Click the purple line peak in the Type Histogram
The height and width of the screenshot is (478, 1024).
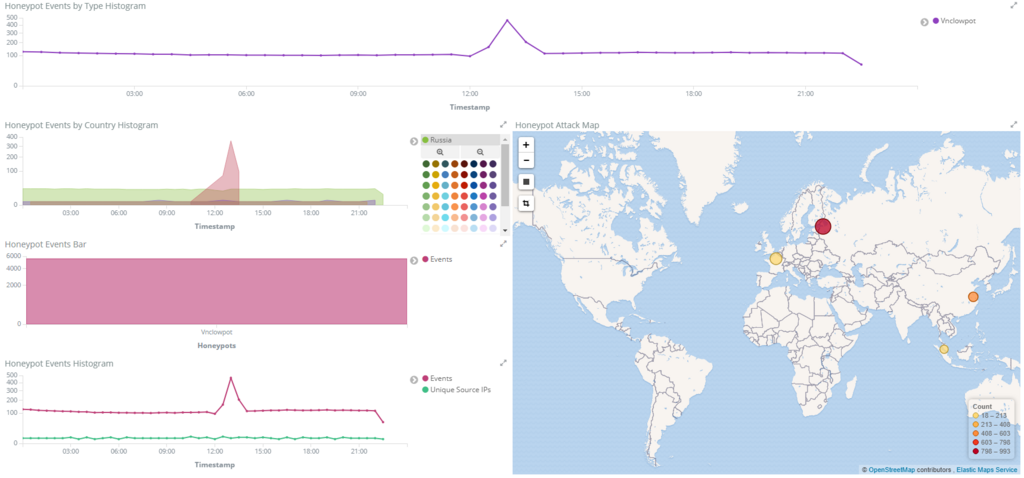pyautogui.click(x=507, y=20)
